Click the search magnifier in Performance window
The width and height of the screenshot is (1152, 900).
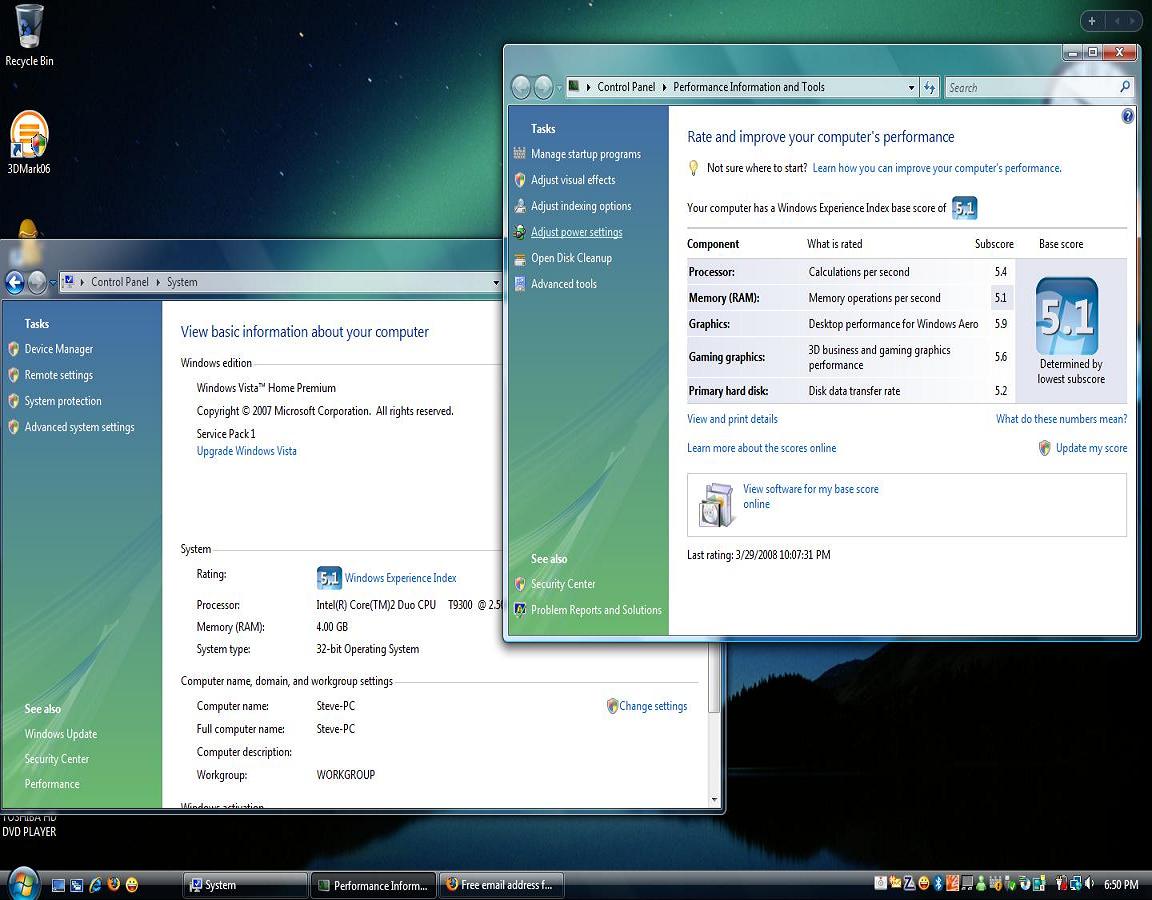click(1125, 87)
